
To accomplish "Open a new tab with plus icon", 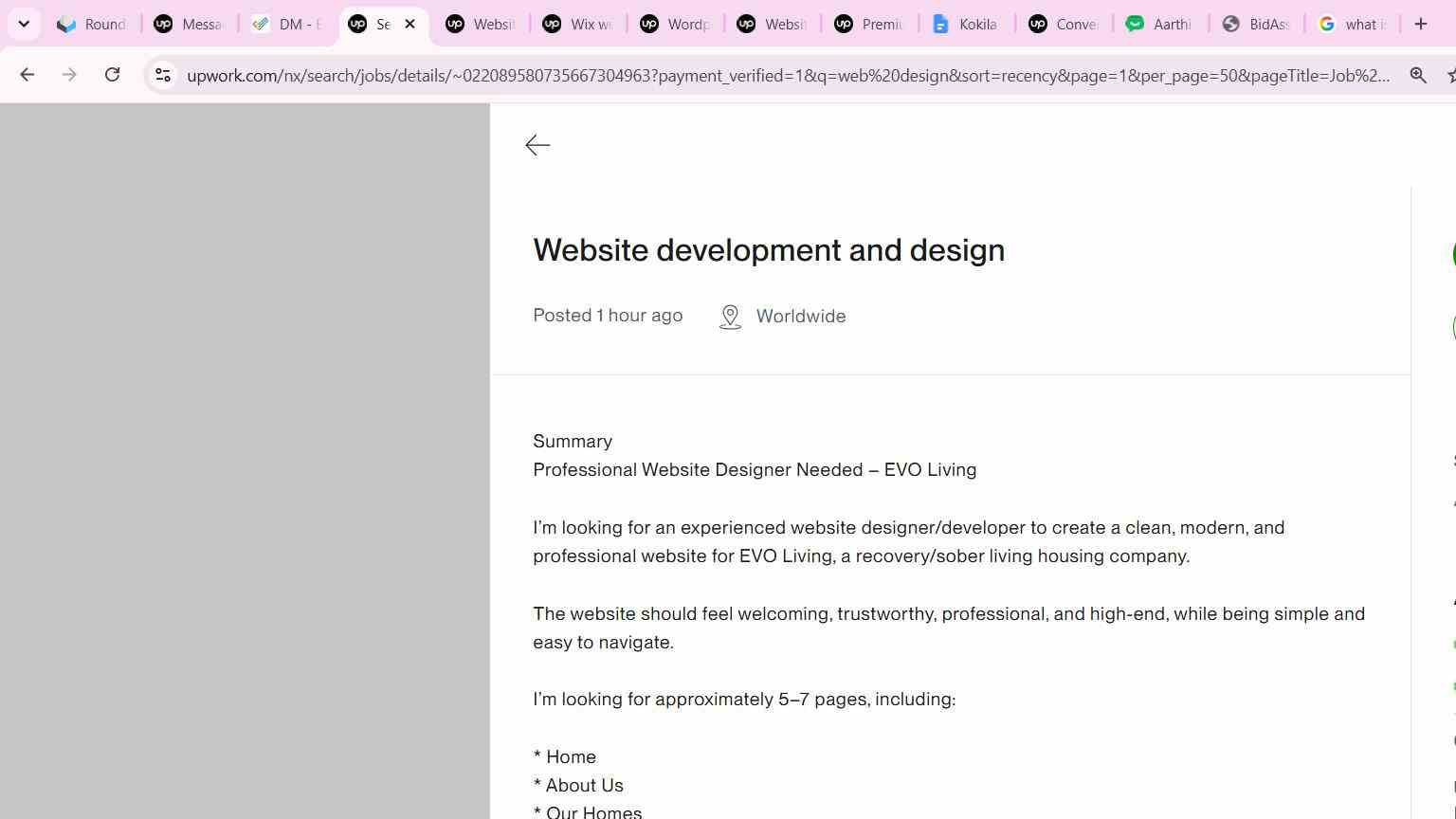I will (x=1421, y=24).
